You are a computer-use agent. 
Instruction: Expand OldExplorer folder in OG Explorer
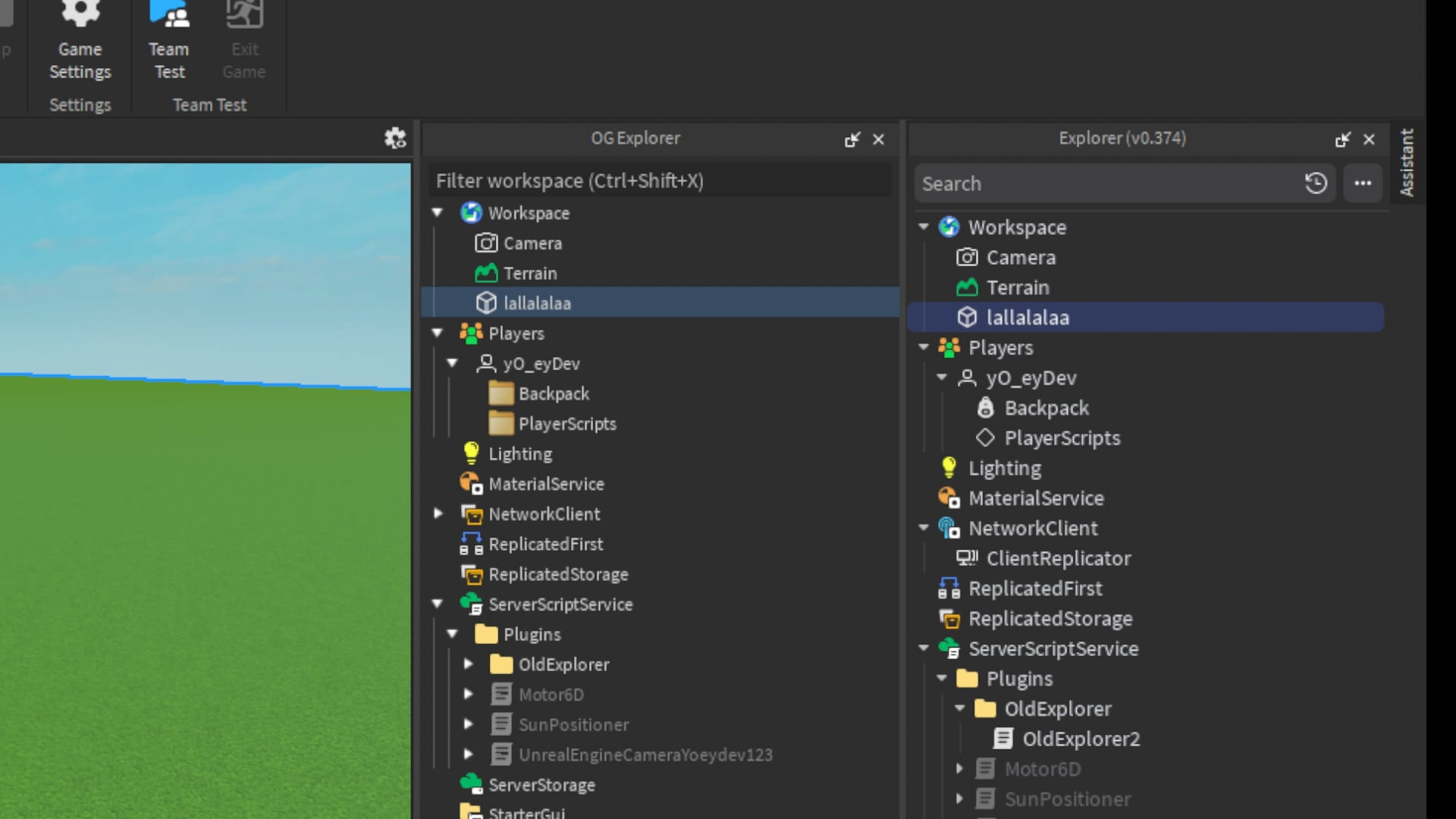(x=468, y=664)
